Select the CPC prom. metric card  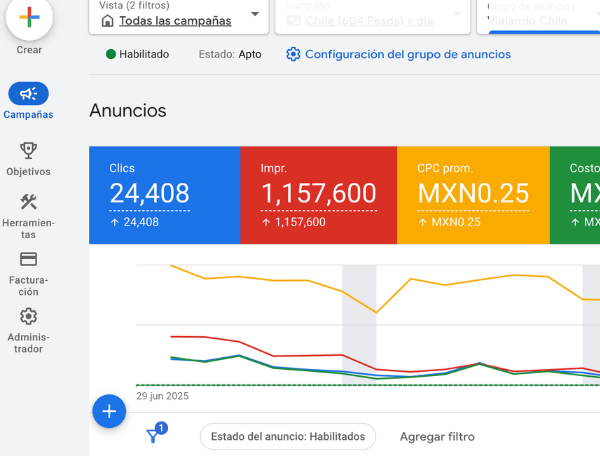pos(473,195)
